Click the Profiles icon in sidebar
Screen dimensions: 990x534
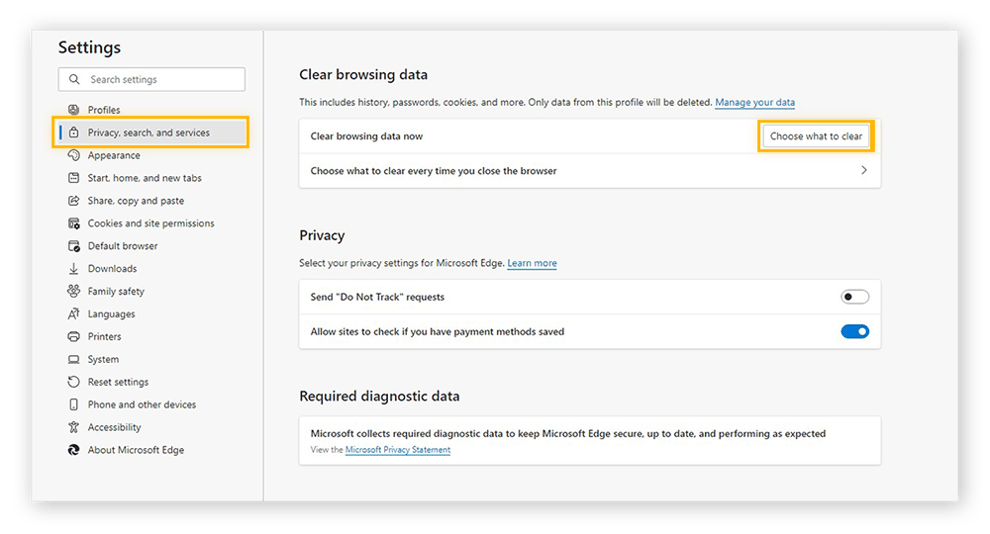(73, 110)
